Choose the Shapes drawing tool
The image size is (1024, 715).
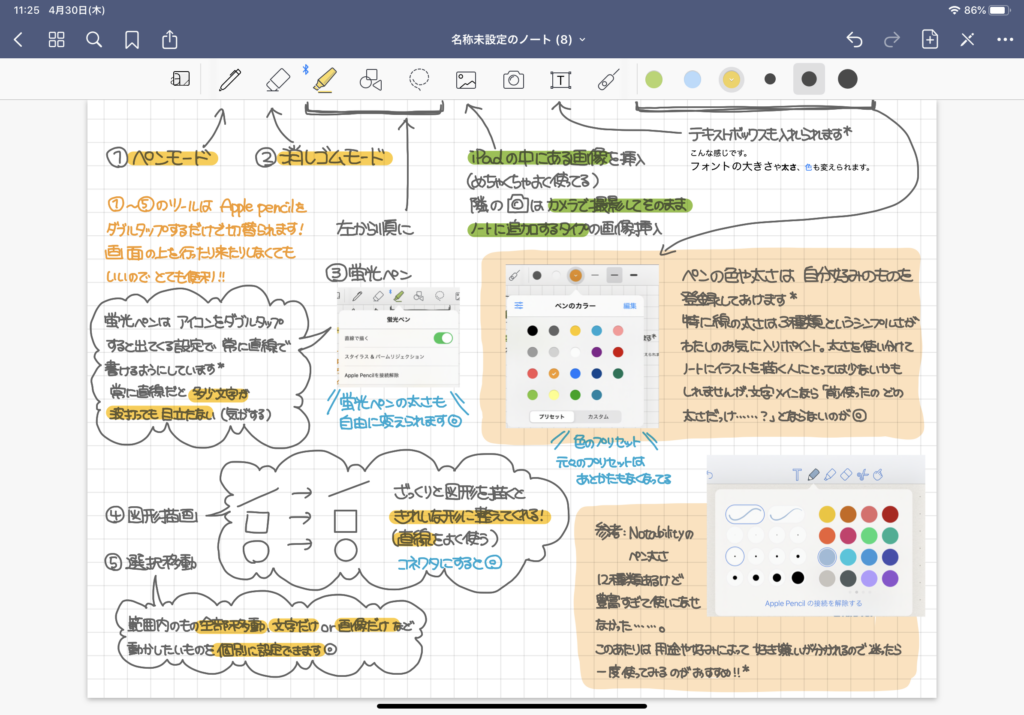coord(370,80)
